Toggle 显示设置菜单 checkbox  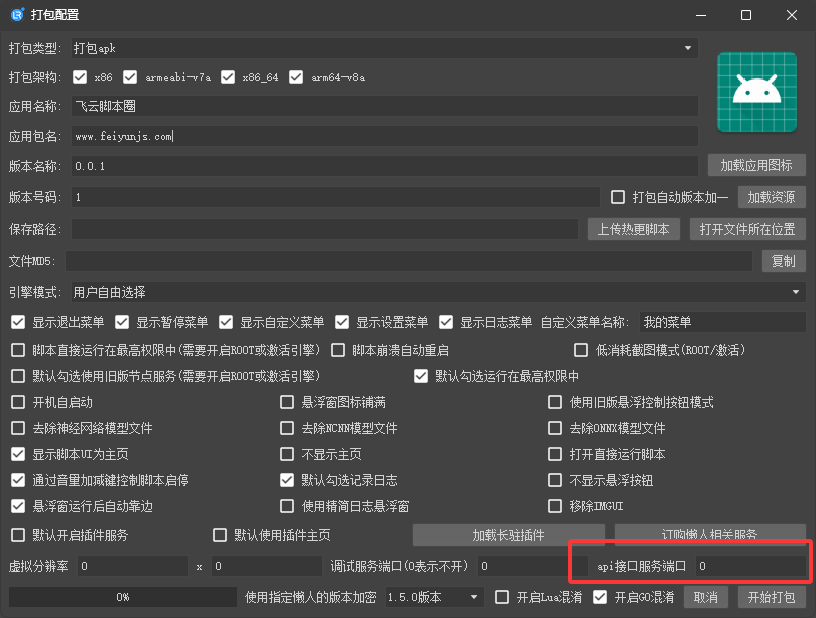(342, 323)
